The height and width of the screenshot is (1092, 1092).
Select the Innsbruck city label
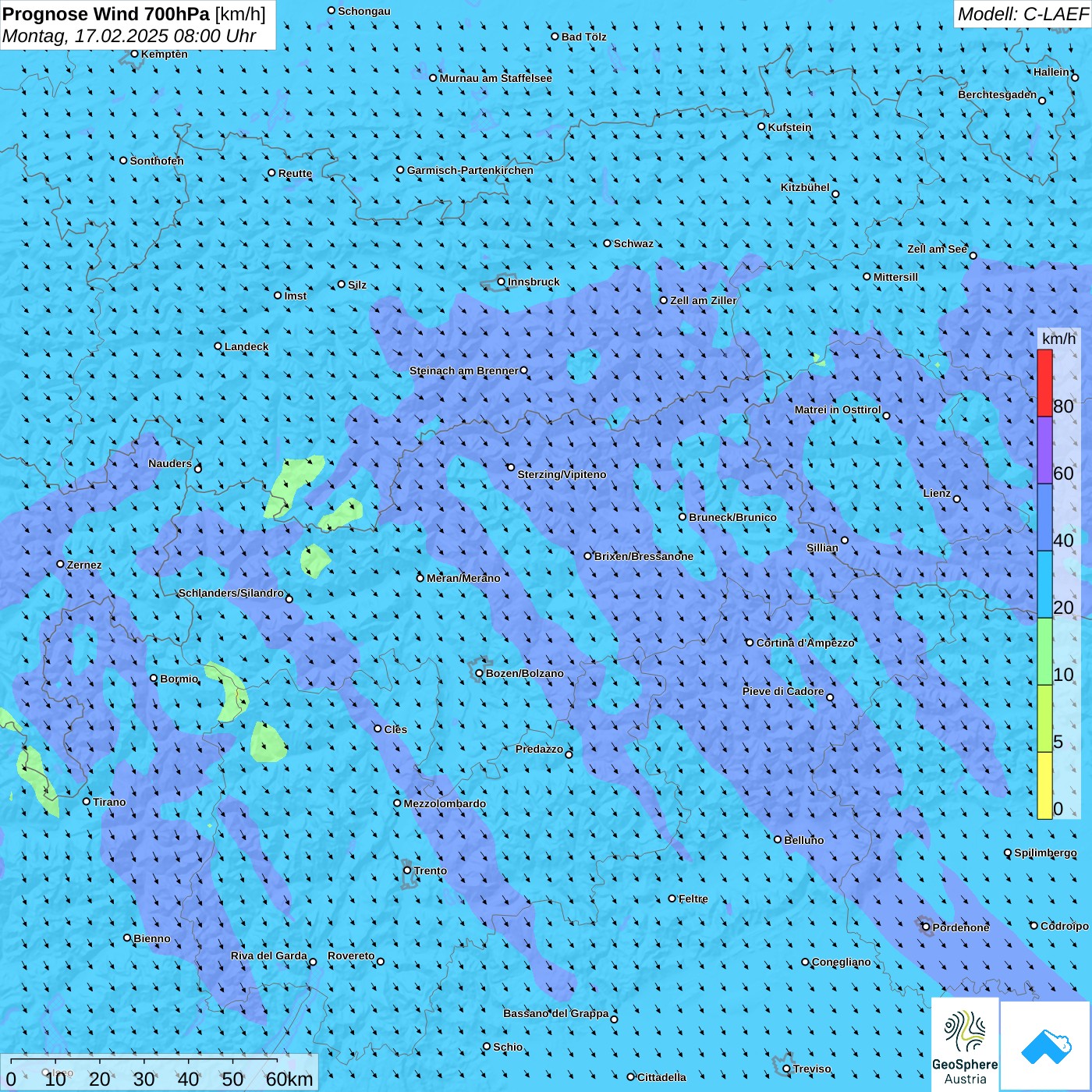pyautogui.click(x=534, y=282)
